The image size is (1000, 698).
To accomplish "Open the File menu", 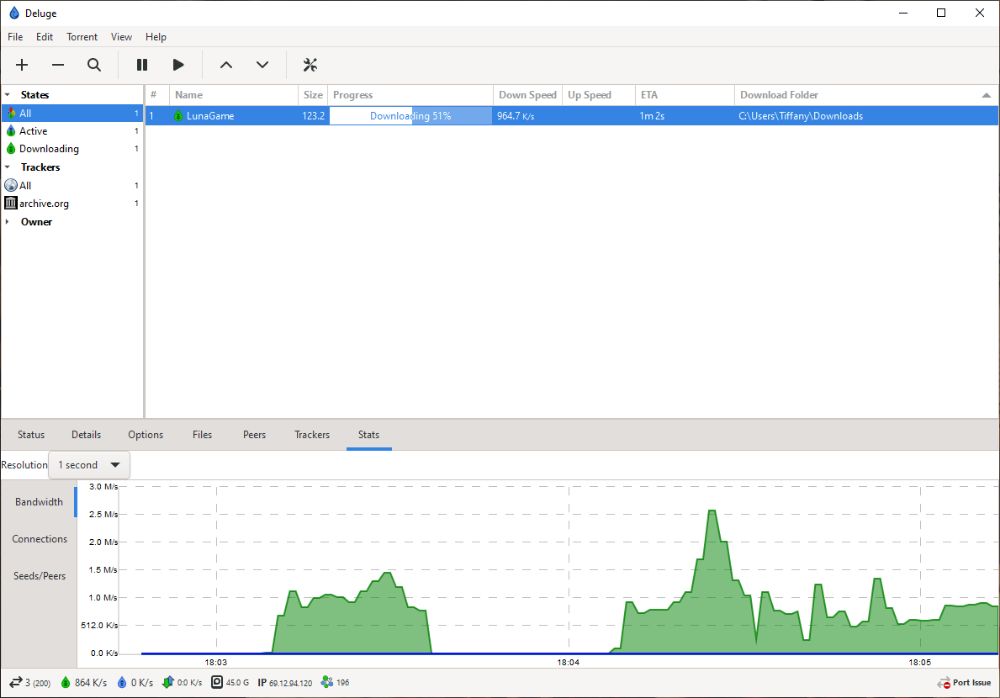I will [15, 37].
